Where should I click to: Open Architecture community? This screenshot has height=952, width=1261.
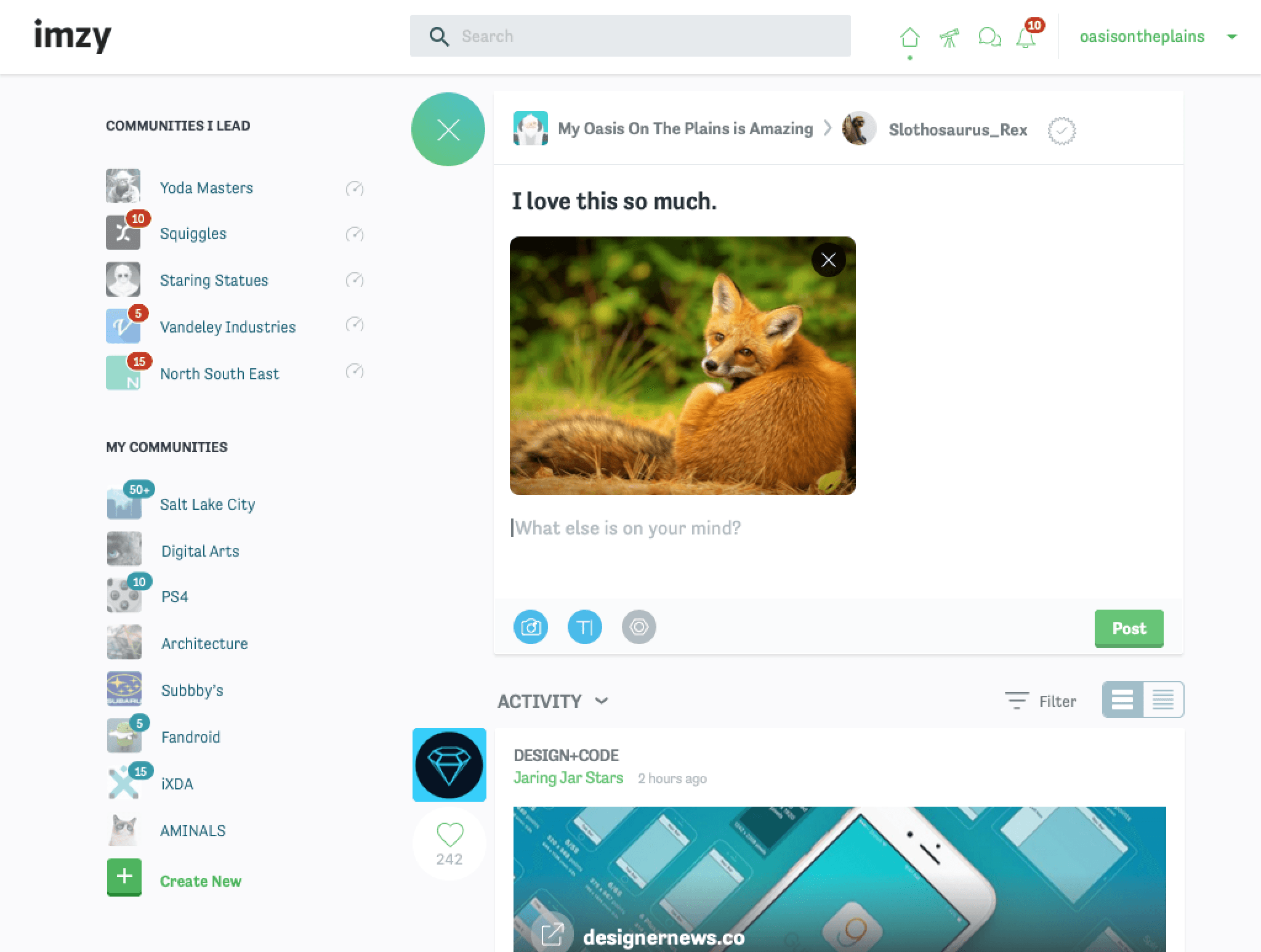(204, 643)
